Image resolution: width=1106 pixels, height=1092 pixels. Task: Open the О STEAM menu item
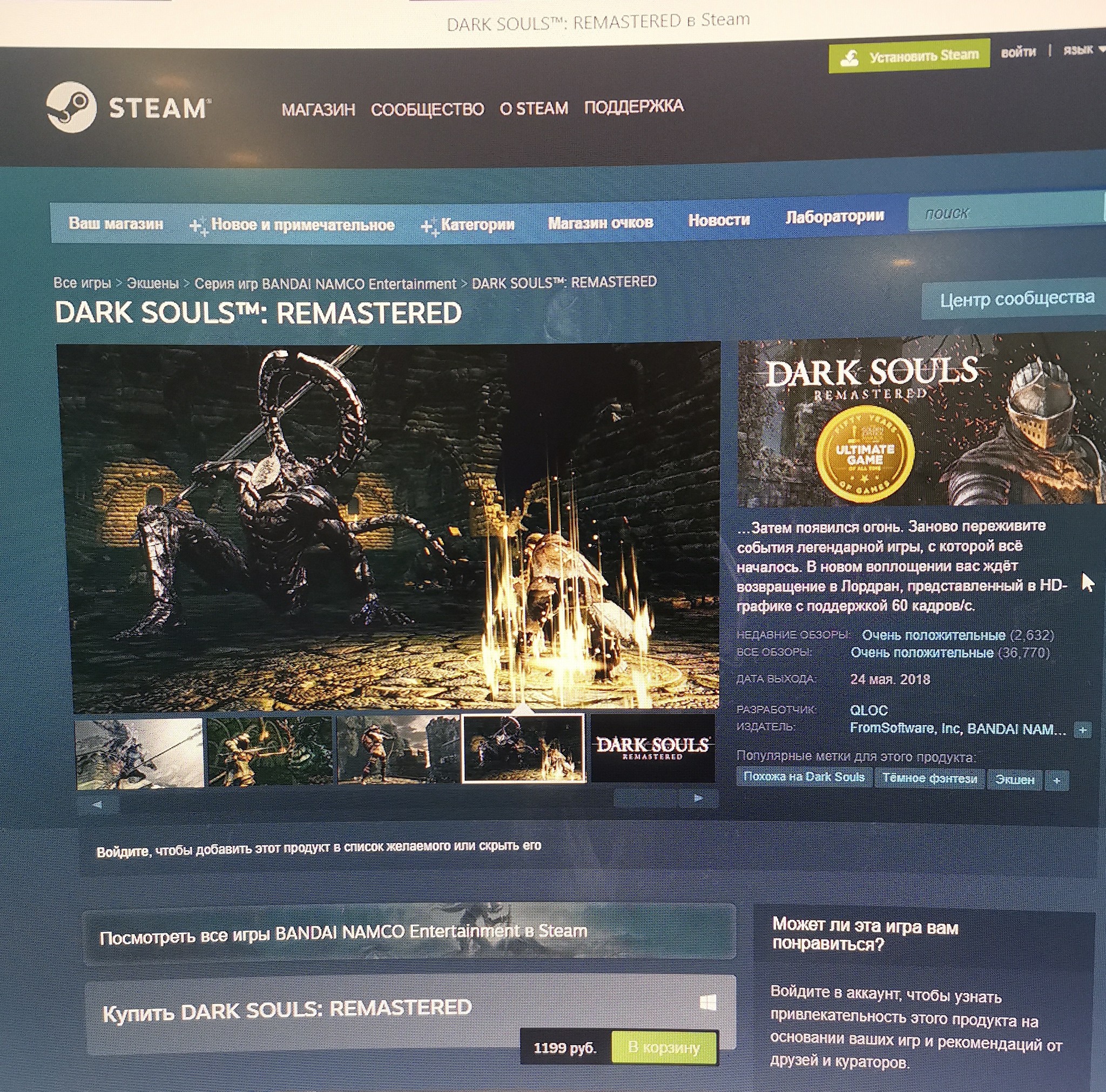click(x=534, y=107)
